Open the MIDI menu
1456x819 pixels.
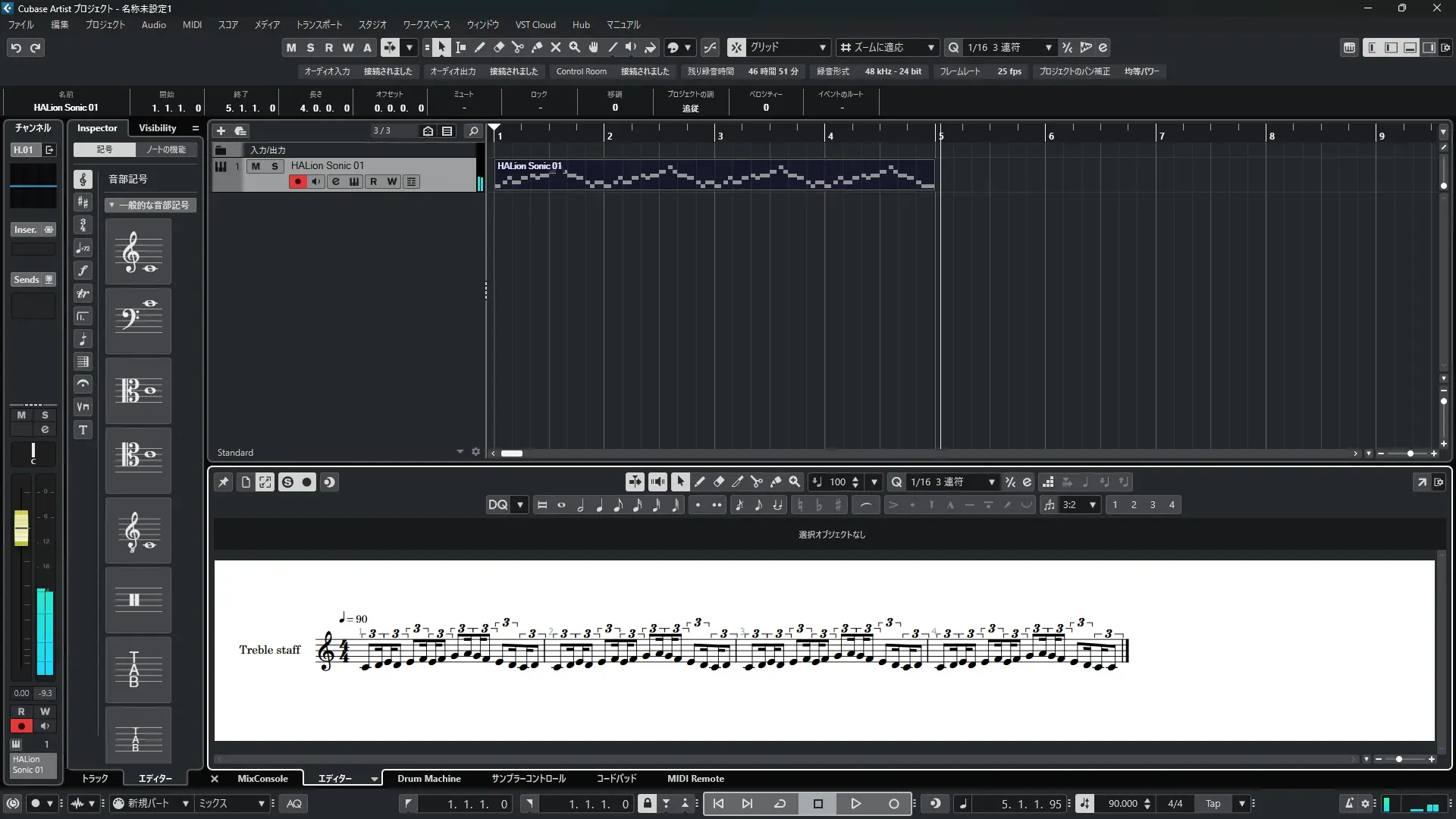[192, 24]
